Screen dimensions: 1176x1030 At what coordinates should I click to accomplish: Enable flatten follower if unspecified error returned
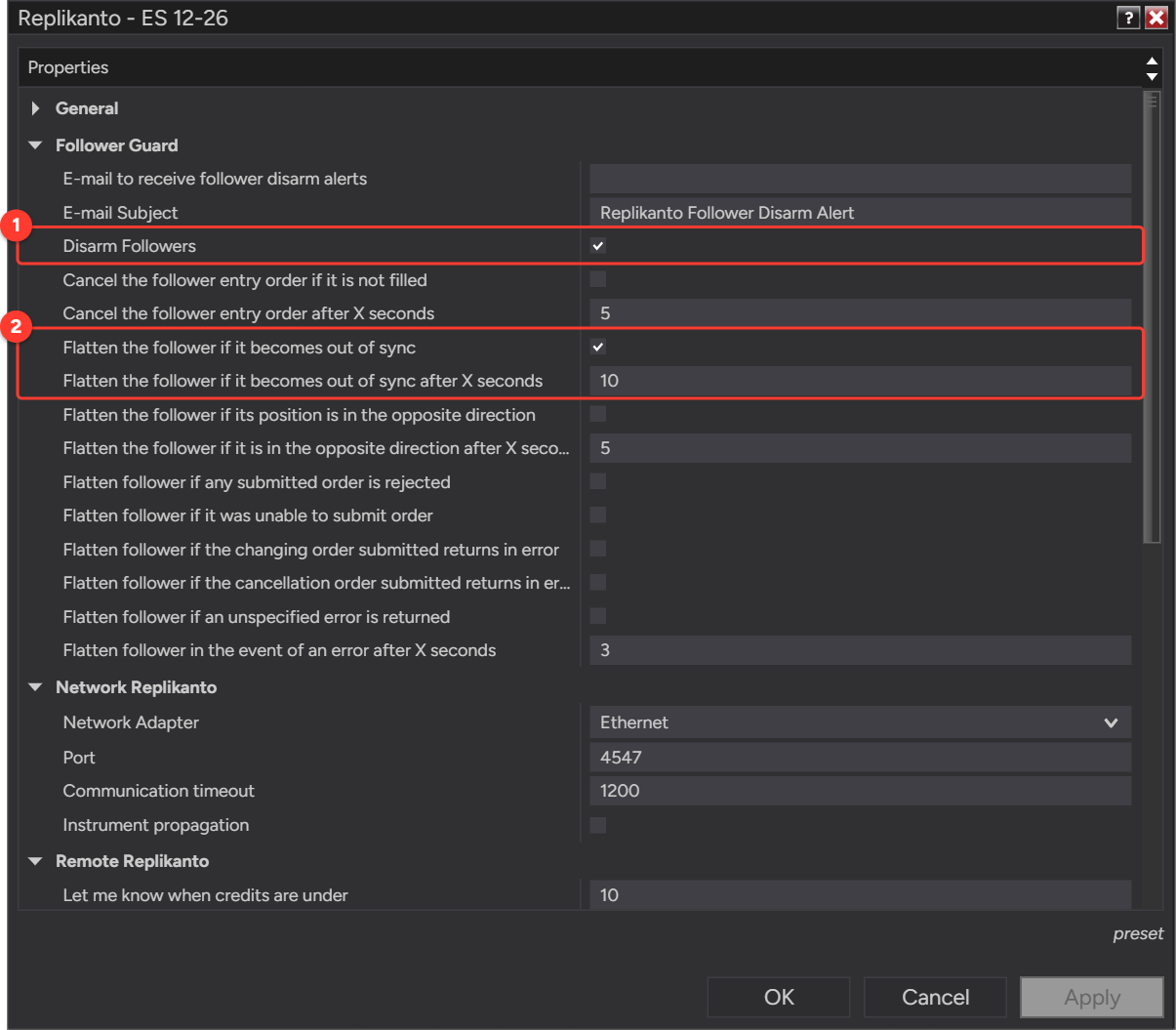point(598,616)
